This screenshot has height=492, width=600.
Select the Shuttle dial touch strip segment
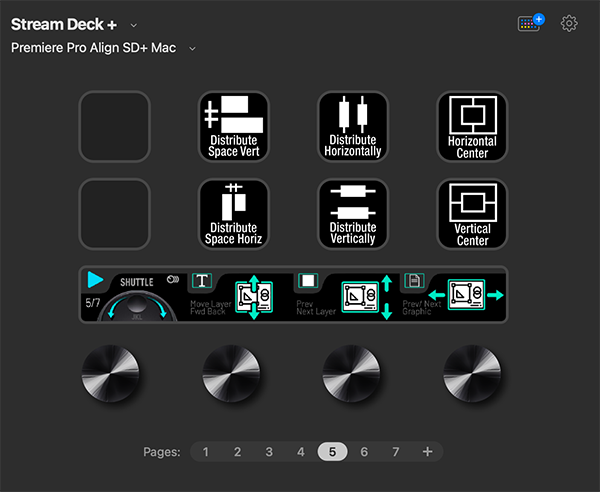click(x=134, y=295)
